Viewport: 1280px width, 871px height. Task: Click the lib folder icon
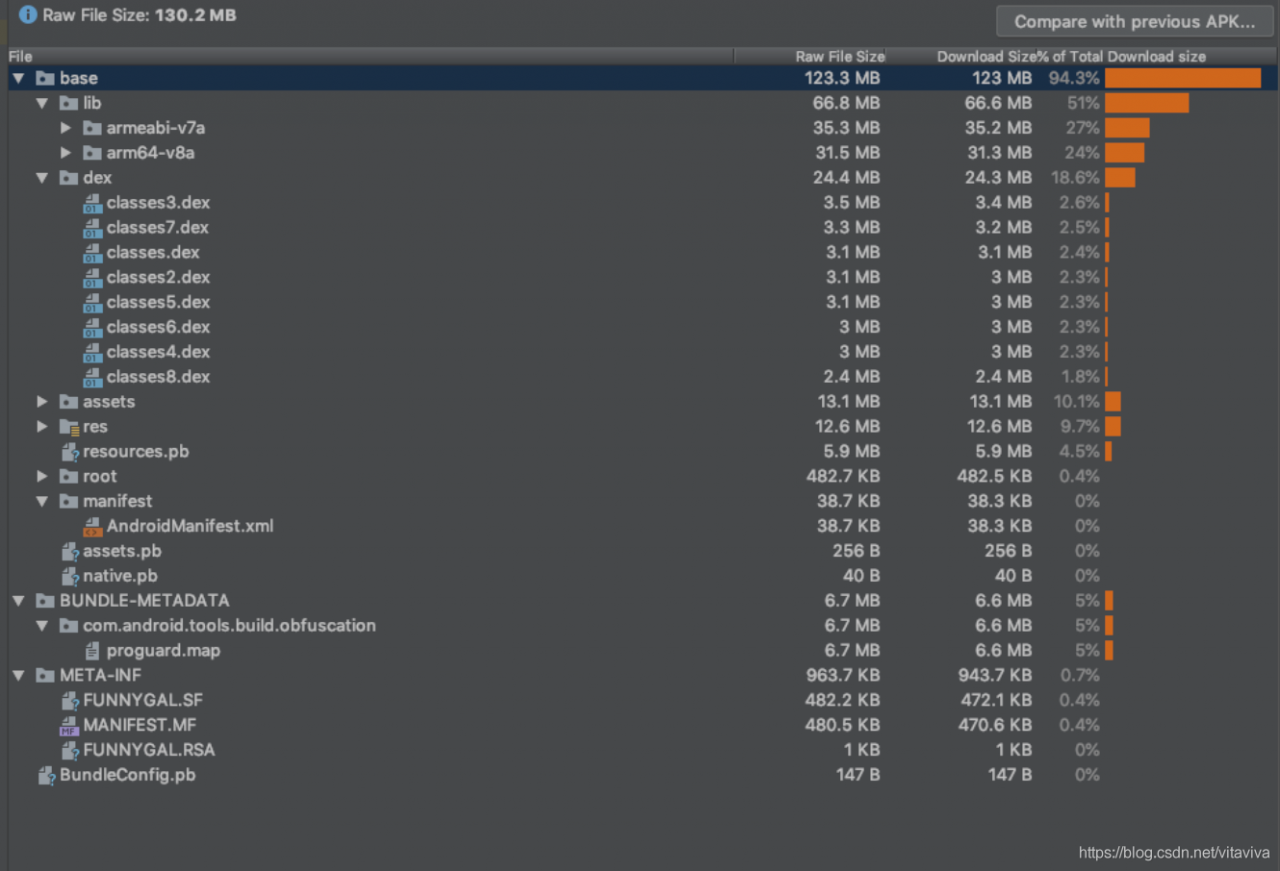coord(68,103)
